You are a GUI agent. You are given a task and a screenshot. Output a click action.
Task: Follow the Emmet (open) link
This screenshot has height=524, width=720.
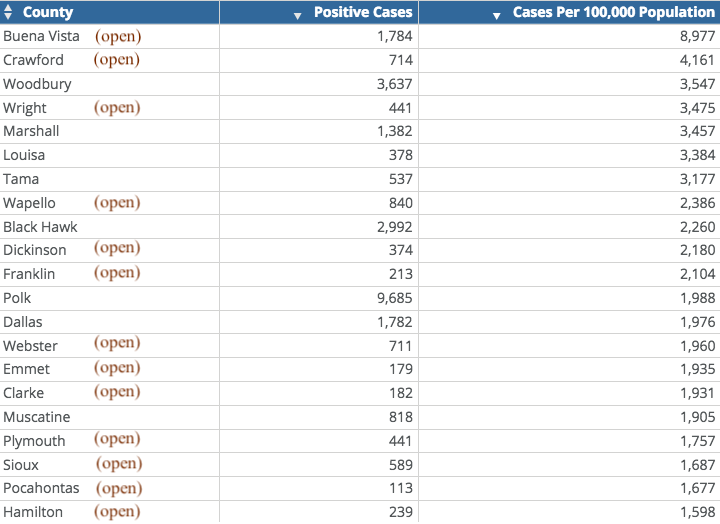pos(117,368)
